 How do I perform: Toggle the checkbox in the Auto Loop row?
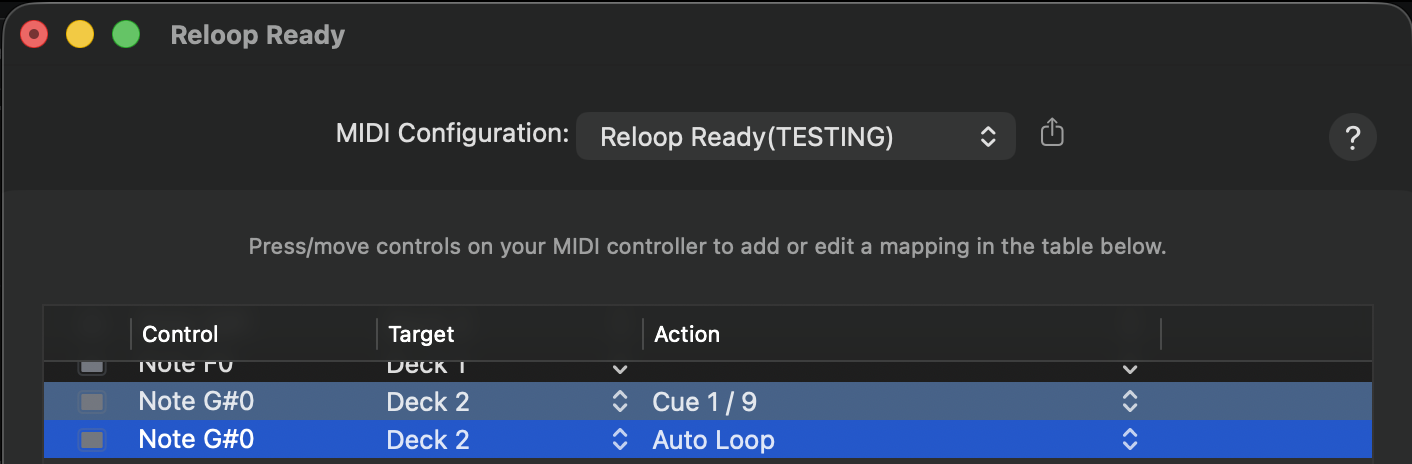pos(92,440)
